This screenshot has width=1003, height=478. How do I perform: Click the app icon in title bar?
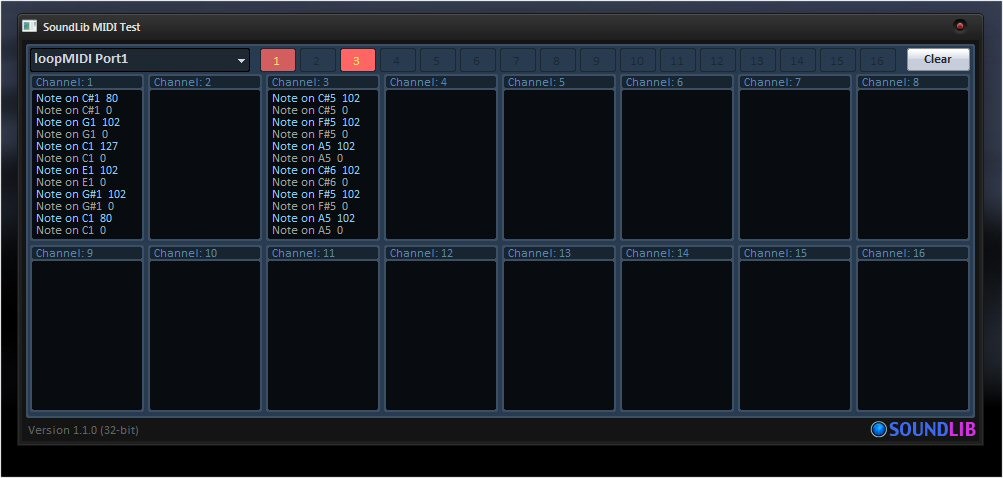coord(29,26)
